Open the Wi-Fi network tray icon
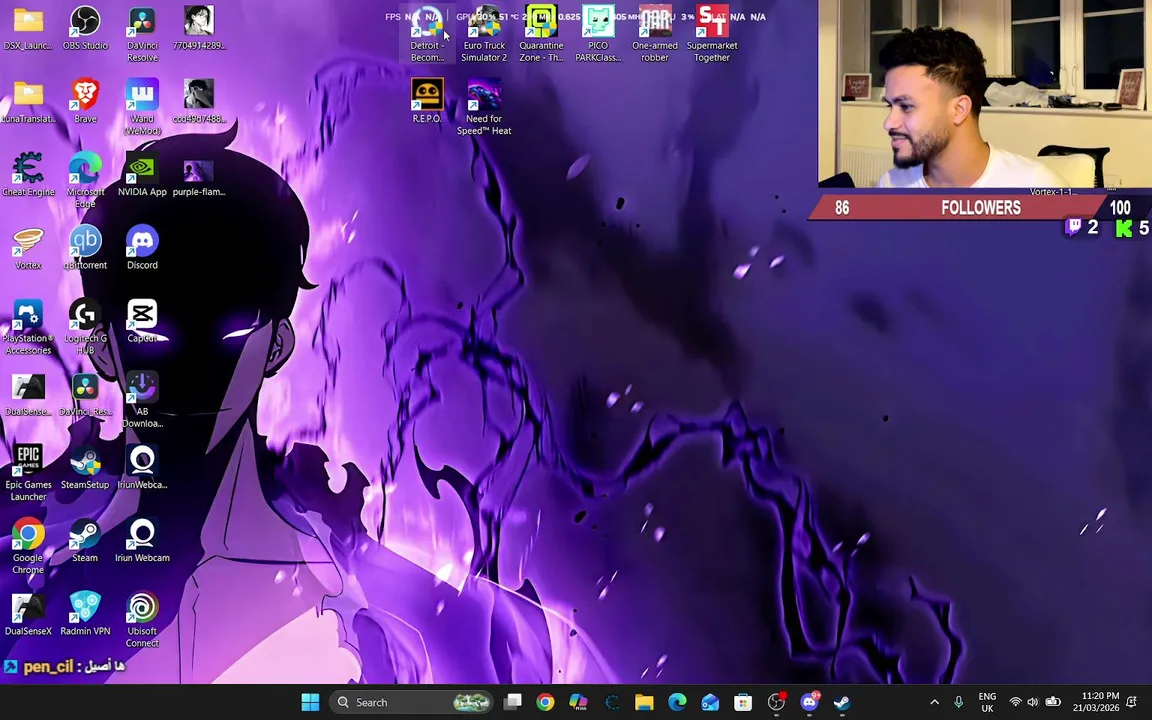This screenshot has width=1152, height=720. pyautogui.click(x=1015, y=702)
